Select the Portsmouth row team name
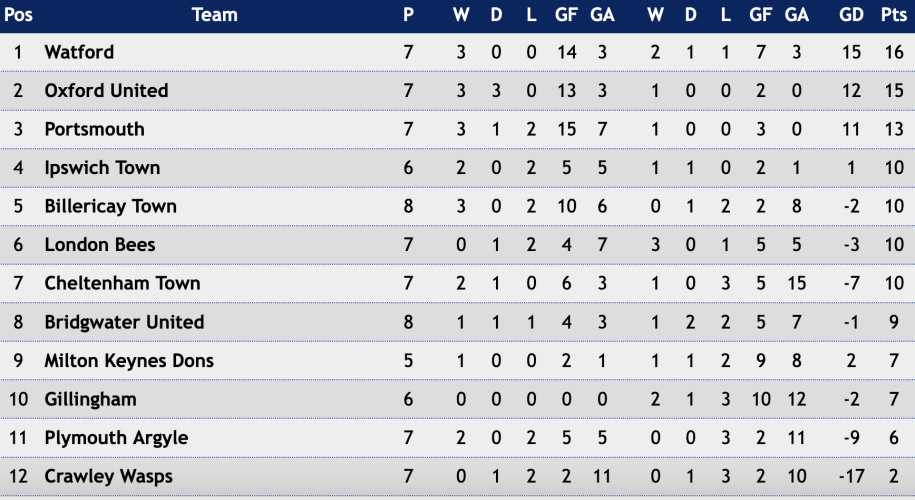915x500 pixels. (x=95, y=129)
